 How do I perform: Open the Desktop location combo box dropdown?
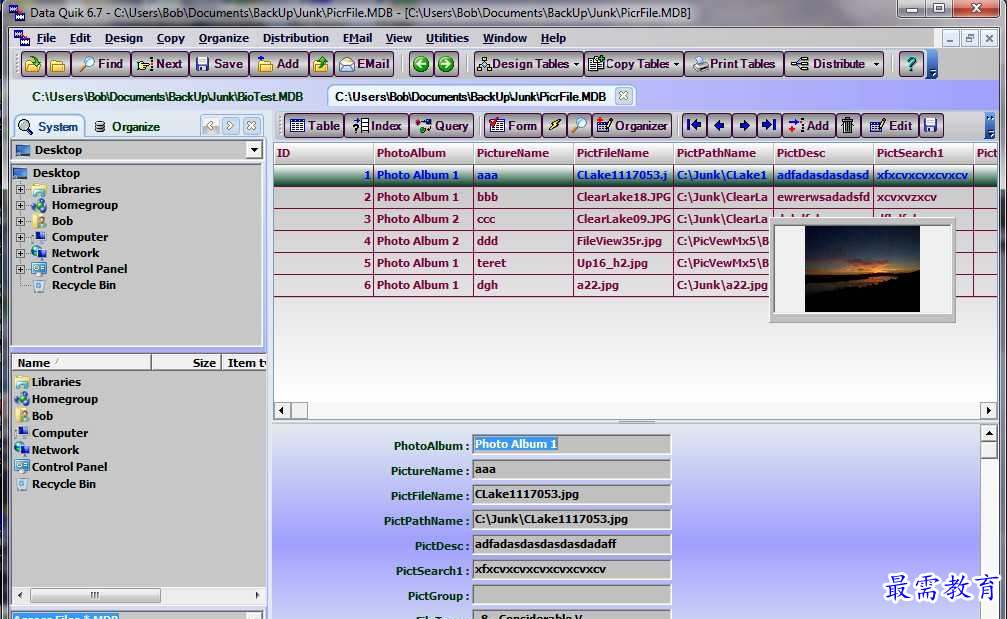point(254,150)
